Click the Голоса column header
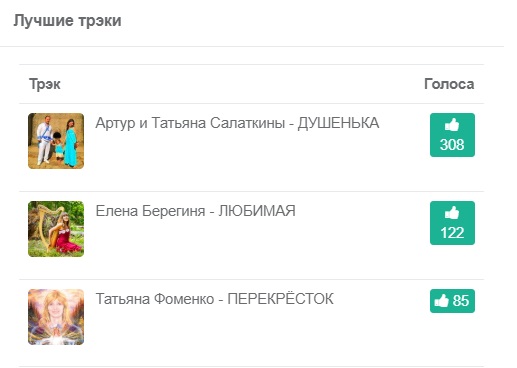 click(x=449, y=84)
